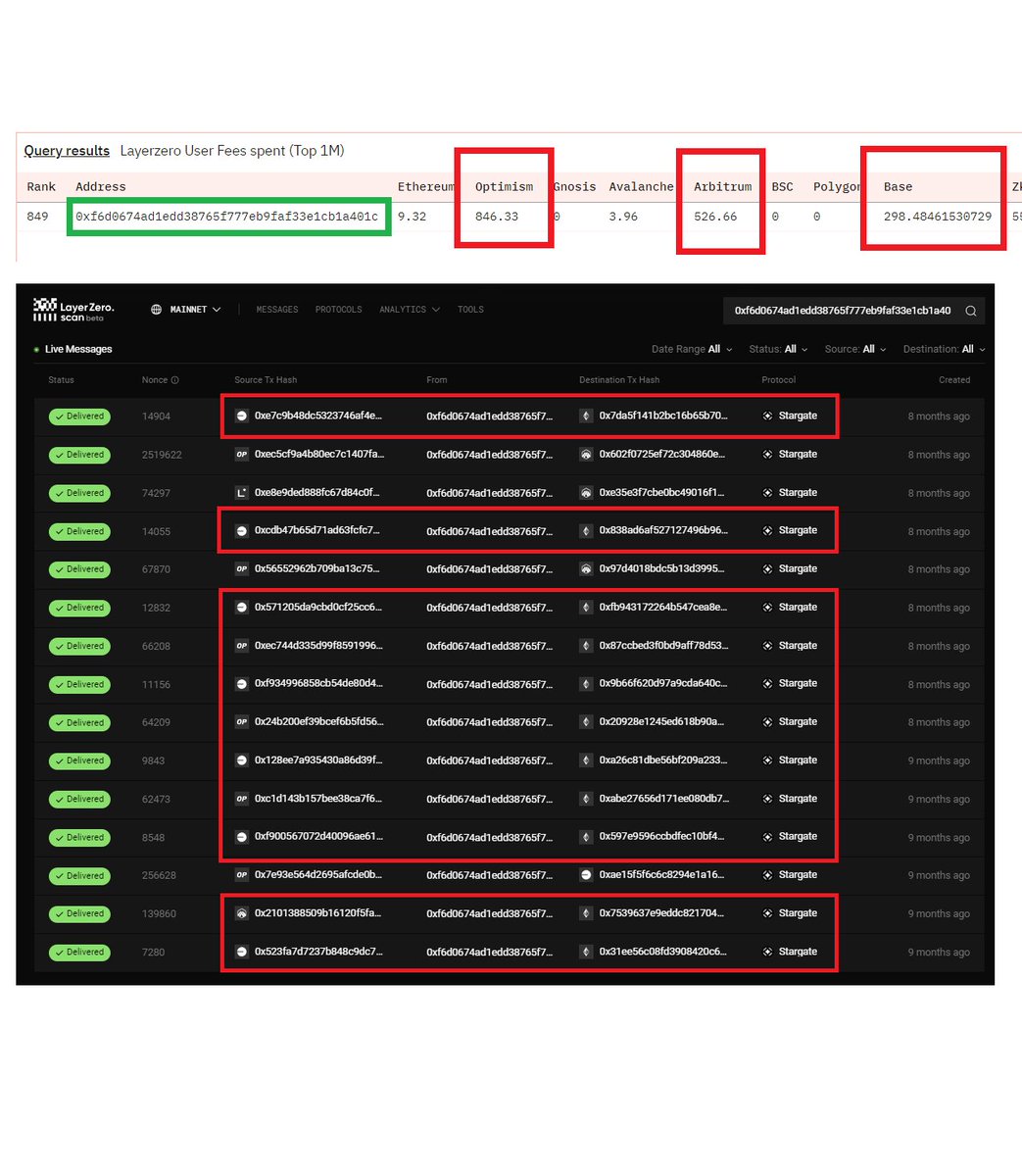Click the Destination Tx Hash column header
Viewport: 1022px width, 1176px height.
(x=619, y=380)
